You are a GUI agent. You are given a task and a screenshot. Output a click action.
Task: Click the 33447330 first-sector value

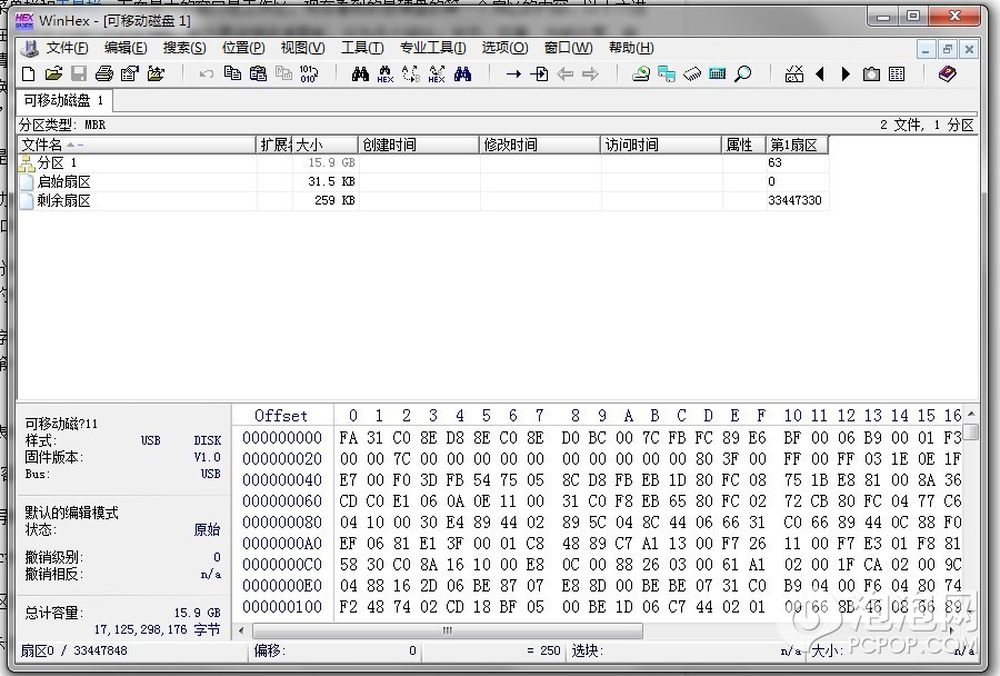pos(795,201)
